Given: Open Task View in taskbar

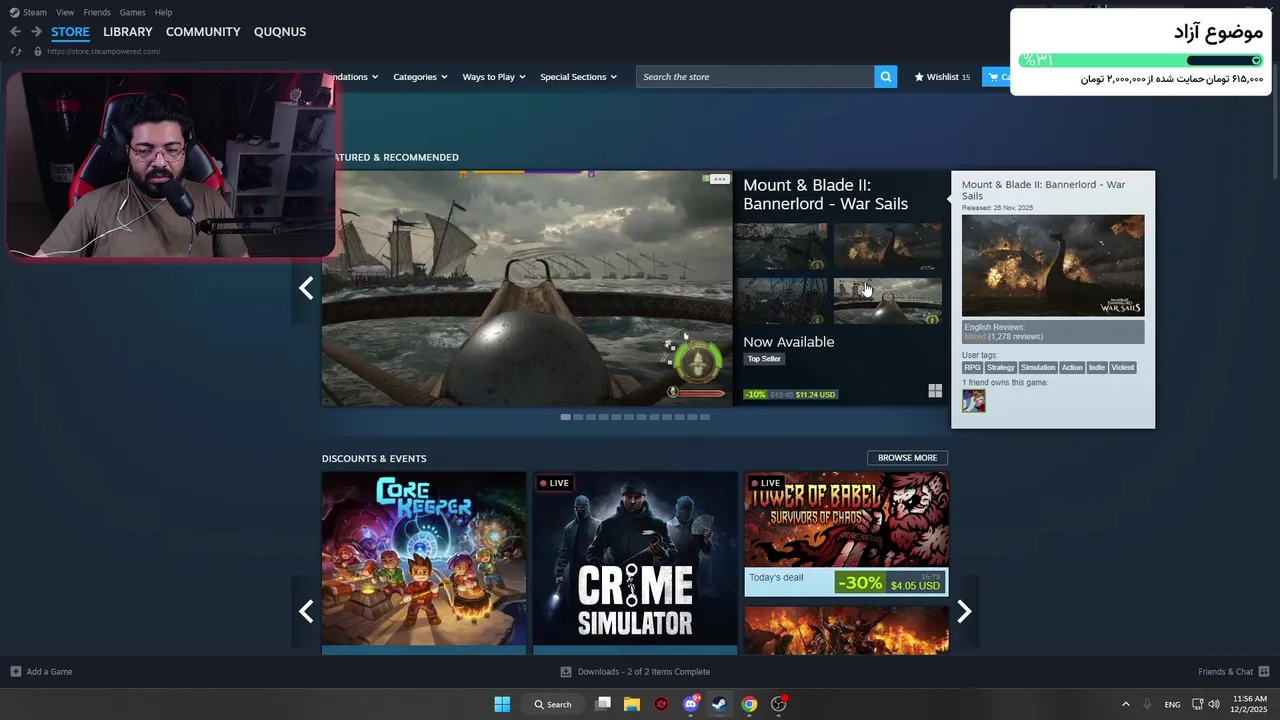Looking at the screenshot, I should coord(603,704).
